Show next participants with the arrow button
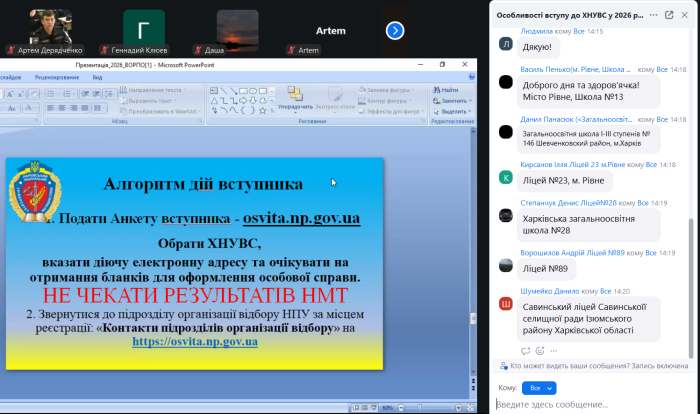Screen dimensions: 700x414 (395, 30)
